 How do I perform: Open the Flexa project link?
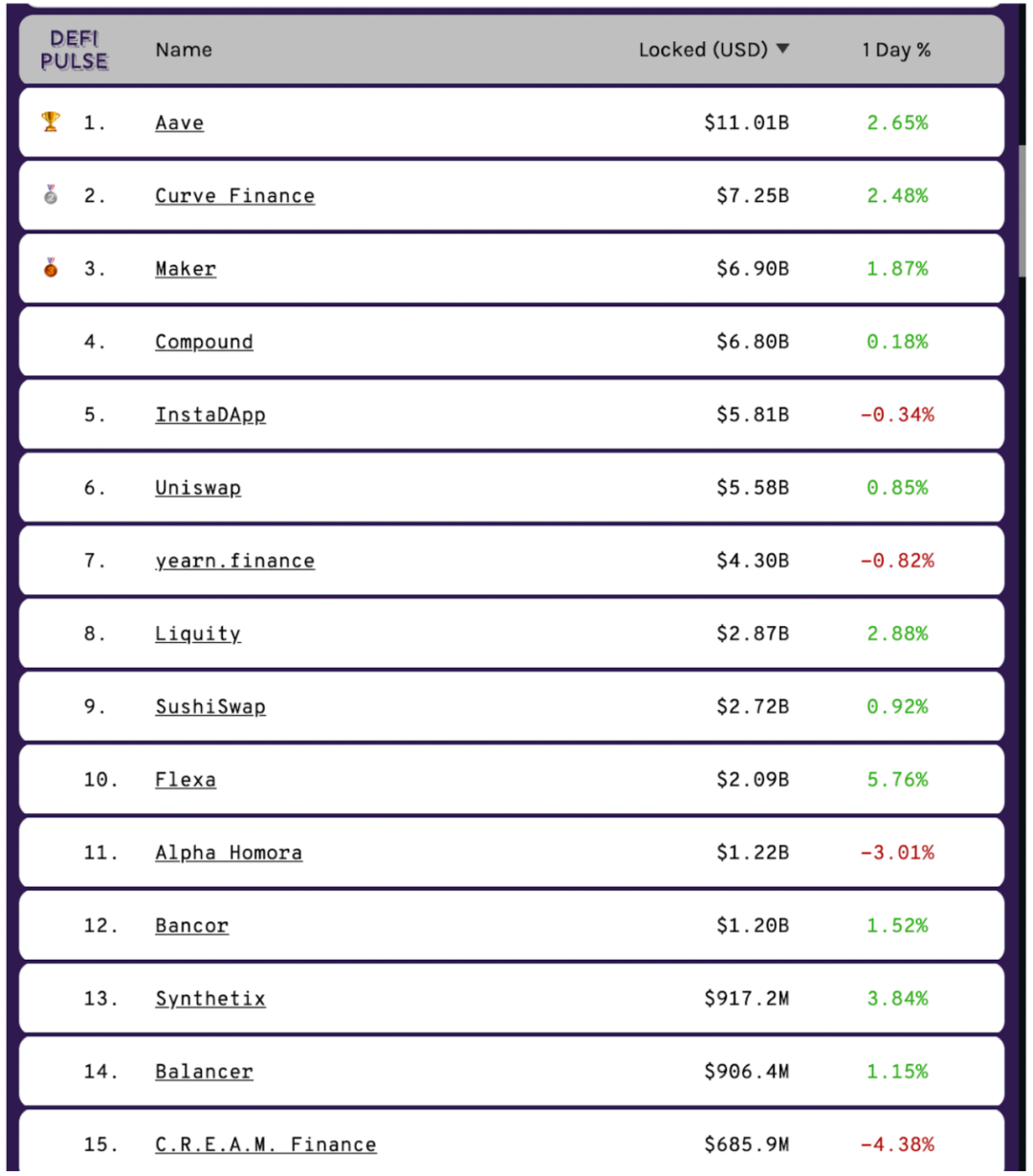pos(186,780)
